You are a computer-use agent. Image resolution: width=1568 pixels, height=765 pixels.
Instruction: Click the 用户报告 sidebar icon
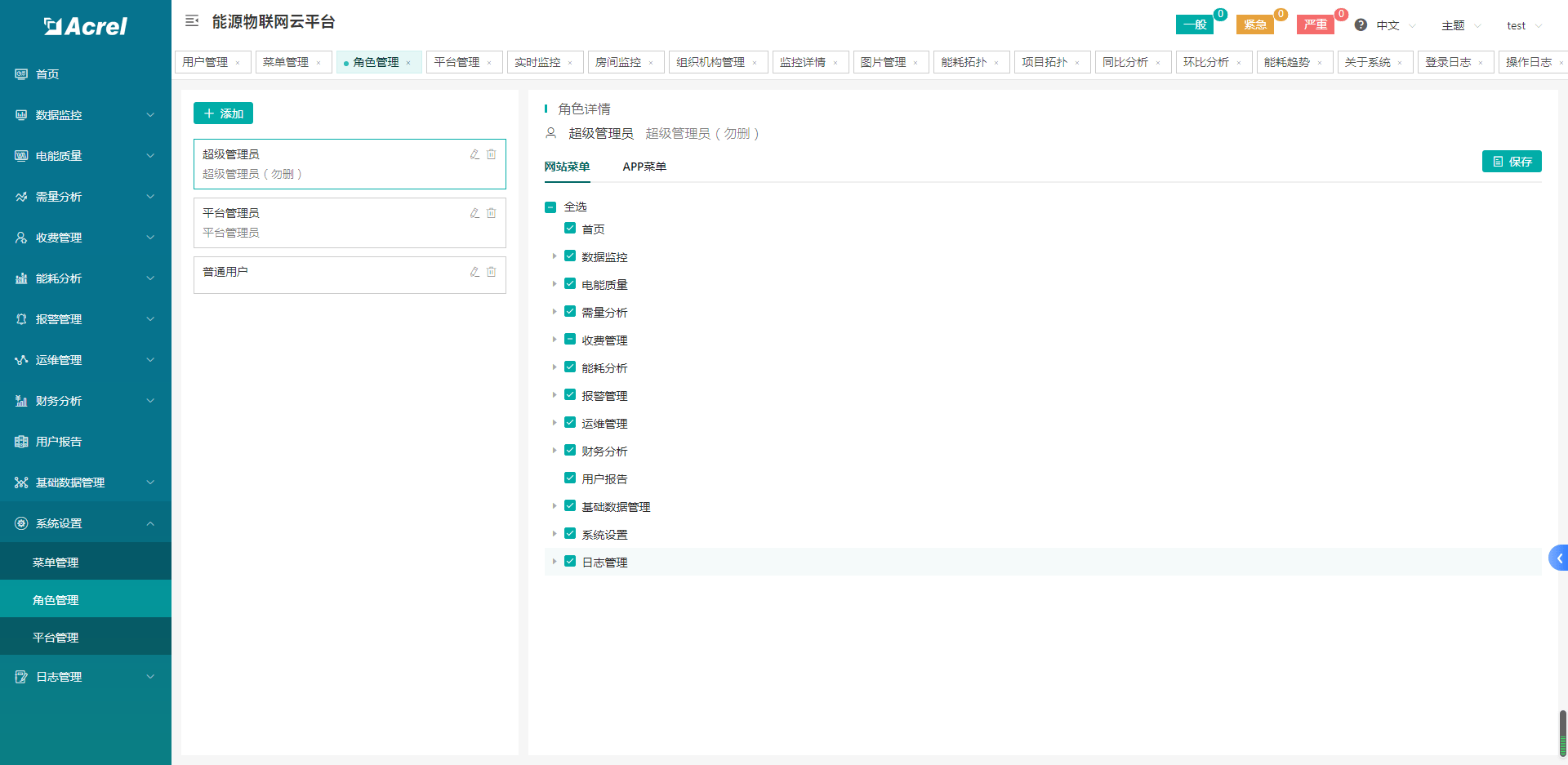tap(21, 442)
